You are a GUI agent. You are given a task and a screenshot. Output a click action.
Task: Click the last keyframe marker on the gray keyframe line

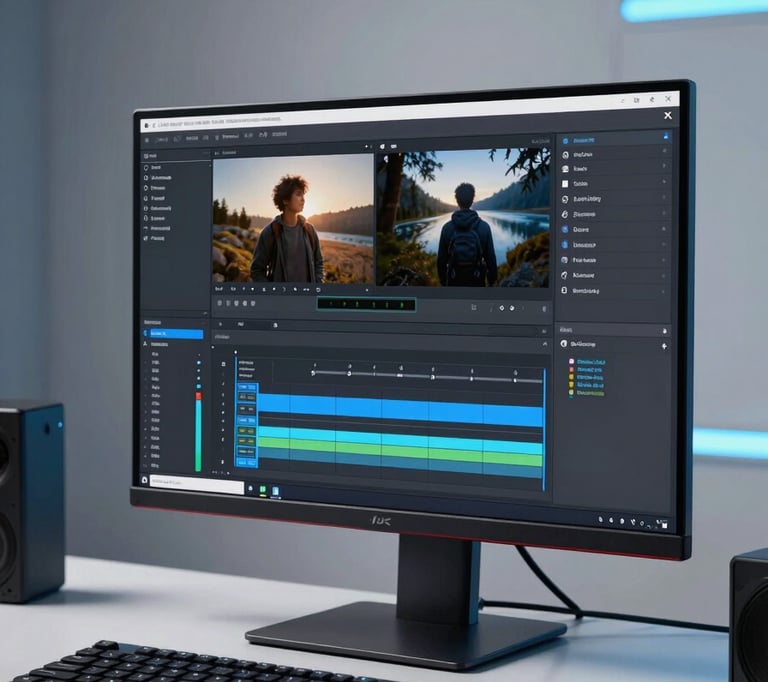[515, 379]
